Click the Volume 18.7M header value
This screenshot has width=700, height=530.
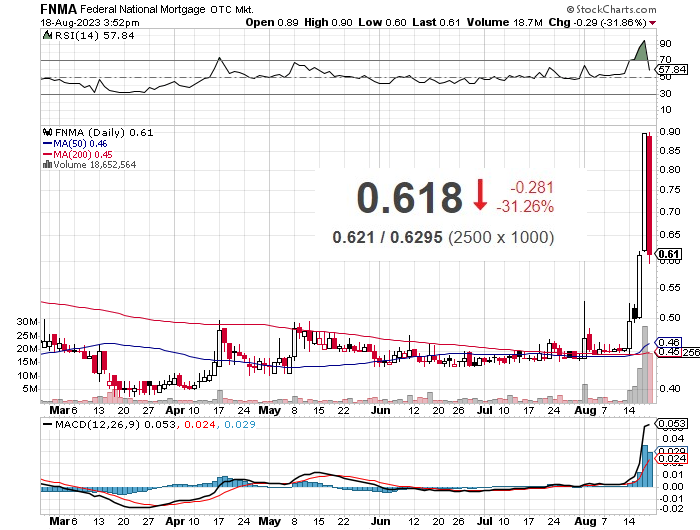coord(504,22)
